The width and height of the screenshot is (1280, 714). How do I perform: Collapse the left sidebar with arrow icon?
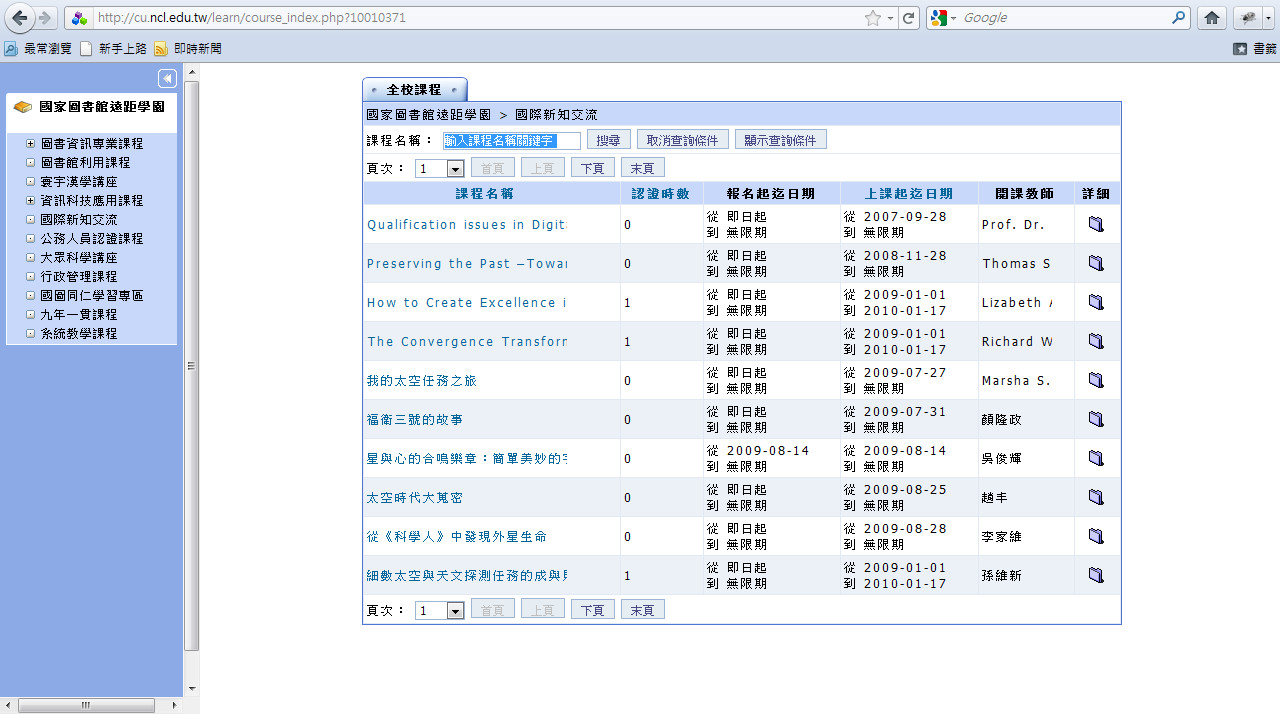point(167,78)
